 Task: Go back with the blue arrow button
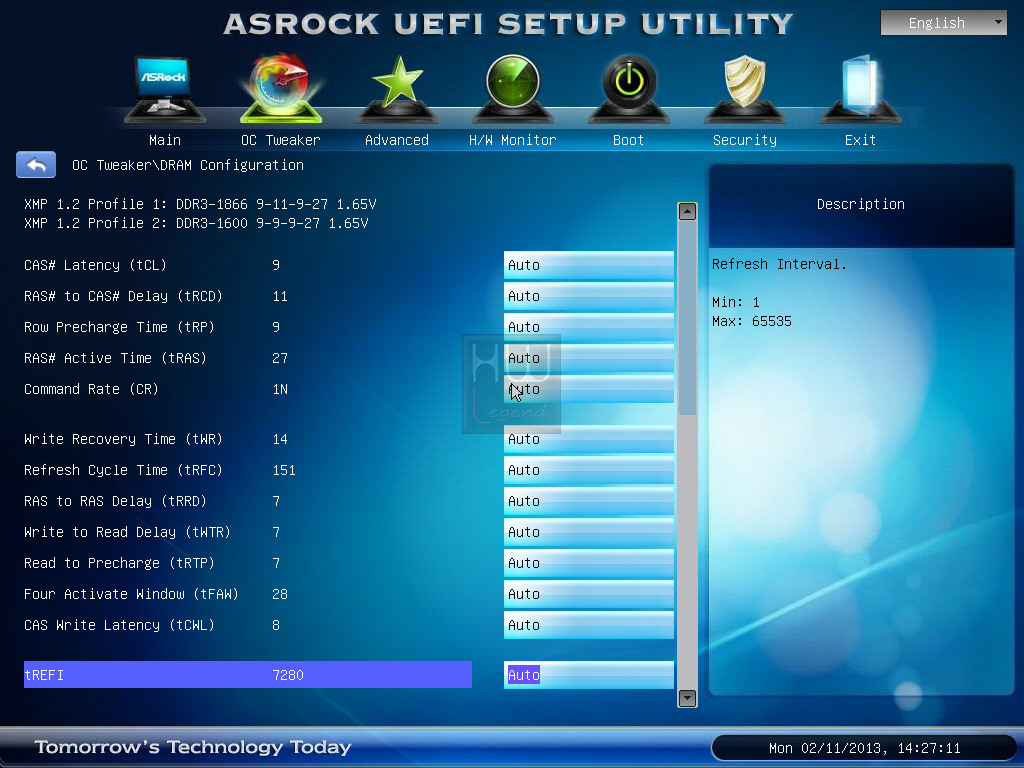tap(36, 165)
